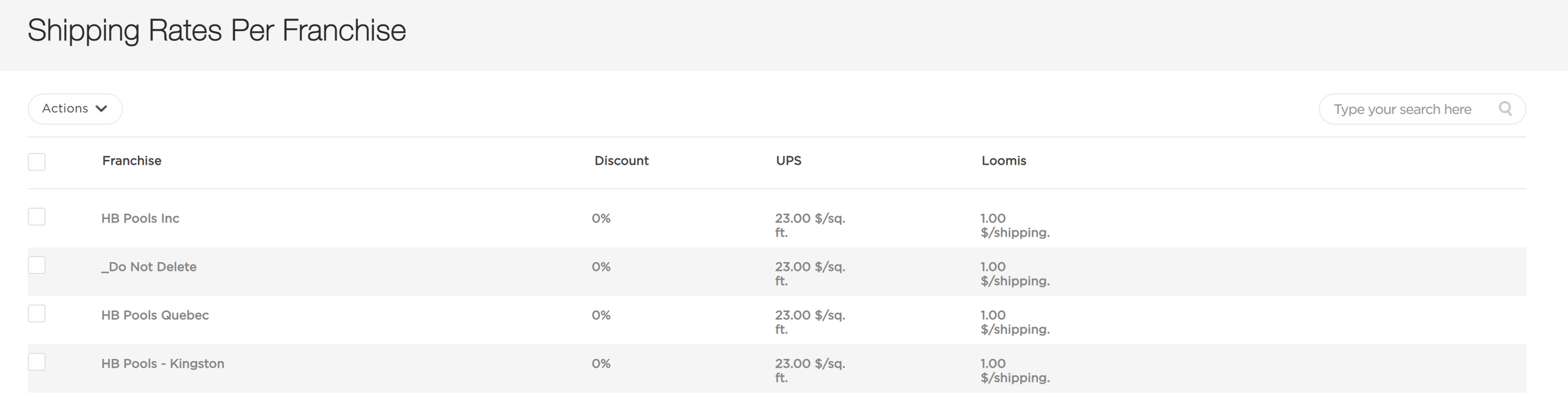Click the HB Pools Inc UPS rate
1568x400 pixels.
tap(810, 225)
